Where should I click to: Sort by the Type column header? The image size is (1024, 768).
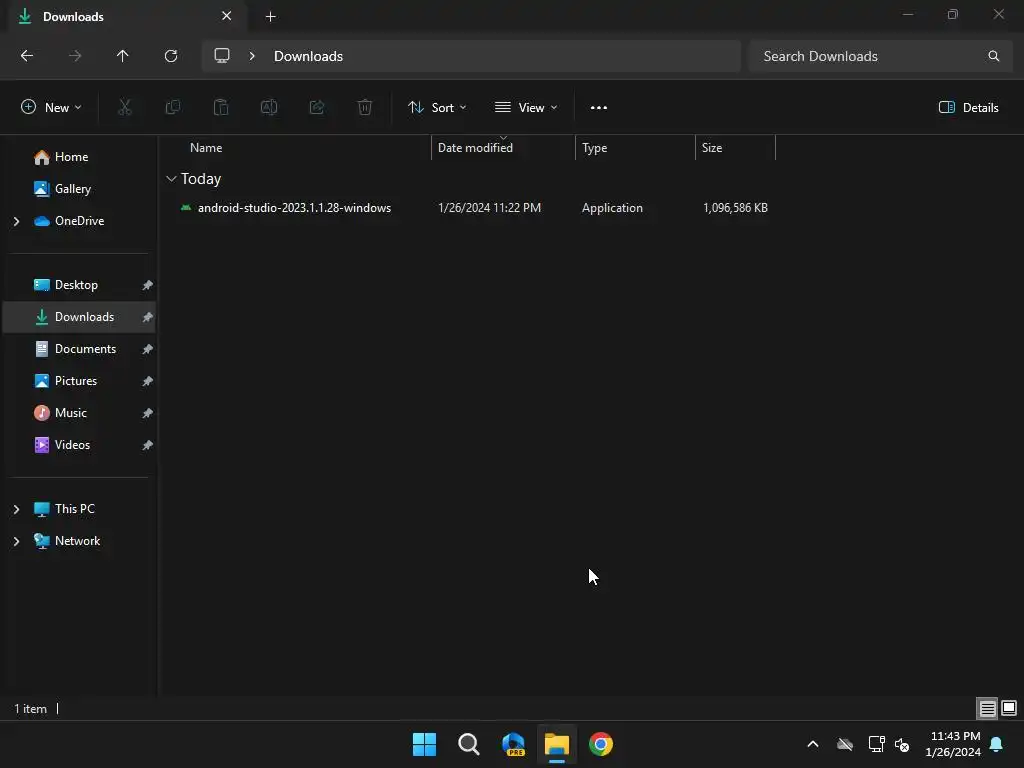click(x=594, y=148)
